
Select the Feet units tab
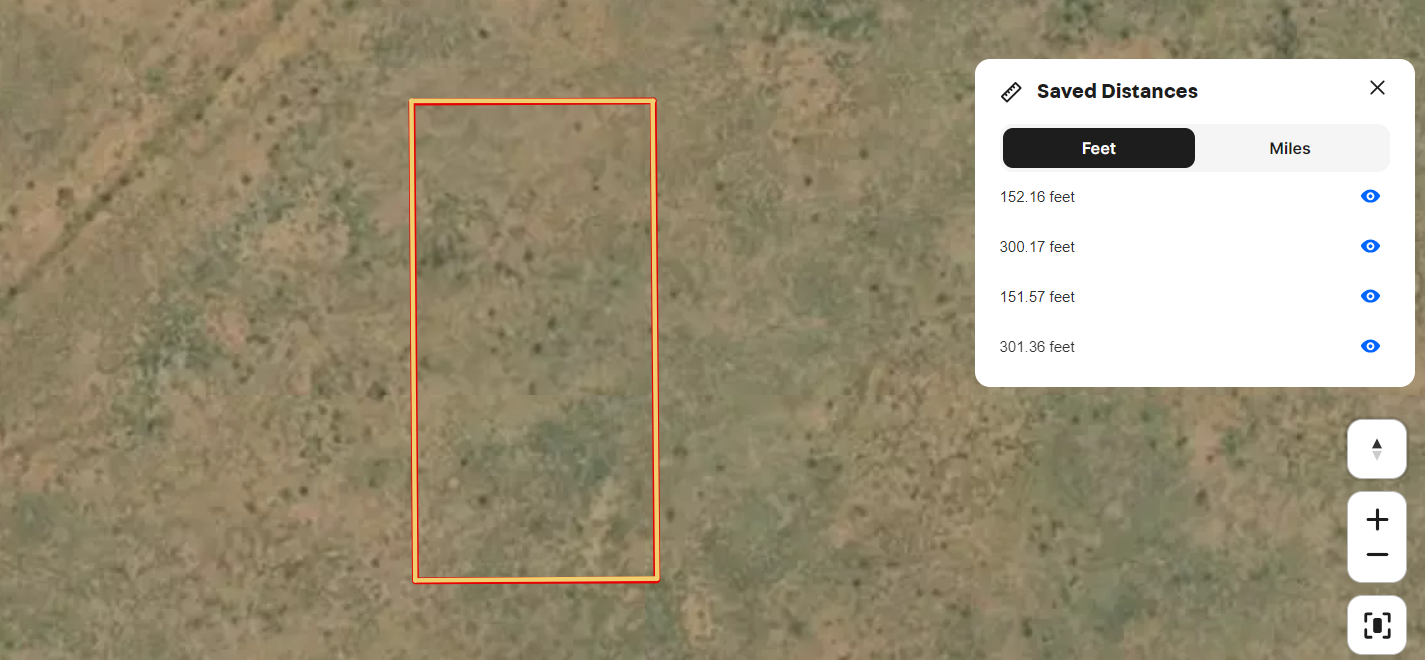(x=1098, y=148)
